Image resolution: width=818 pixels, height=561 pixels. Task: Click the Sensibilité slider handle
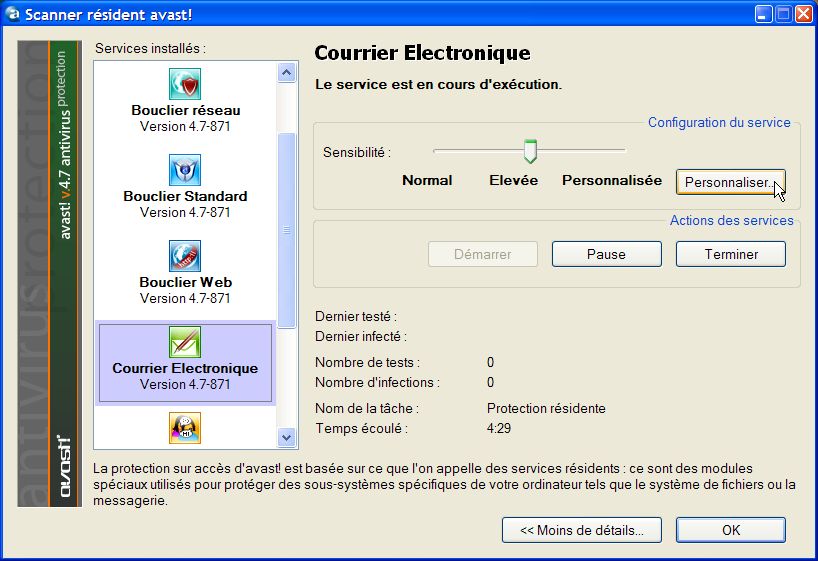[530, 151]
